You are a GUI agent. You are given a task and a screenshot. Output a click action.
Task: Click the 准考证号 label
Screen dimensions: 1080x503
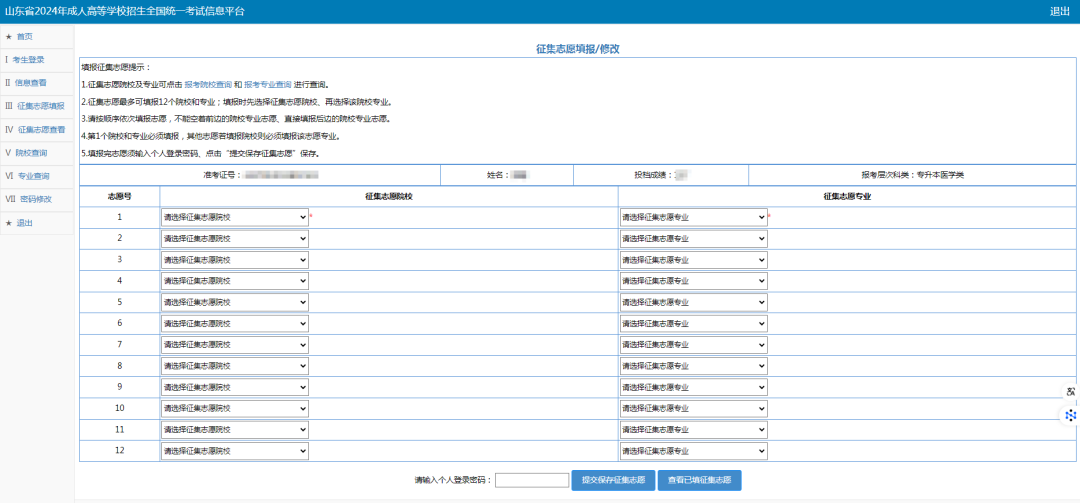(x=224, y=175)
